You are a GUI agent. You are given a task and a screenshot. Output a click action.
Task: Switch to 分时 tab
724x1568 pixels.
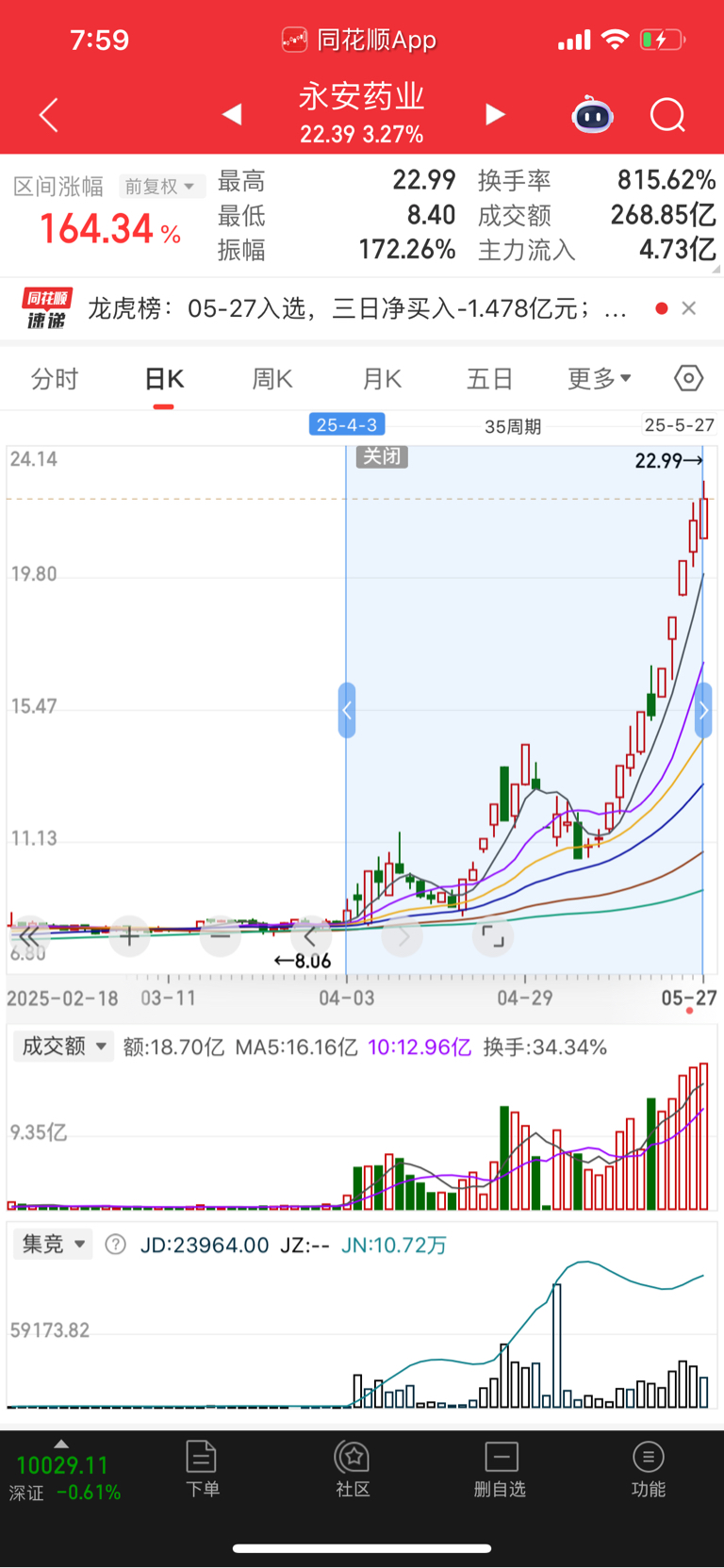(x=55, y=378)
